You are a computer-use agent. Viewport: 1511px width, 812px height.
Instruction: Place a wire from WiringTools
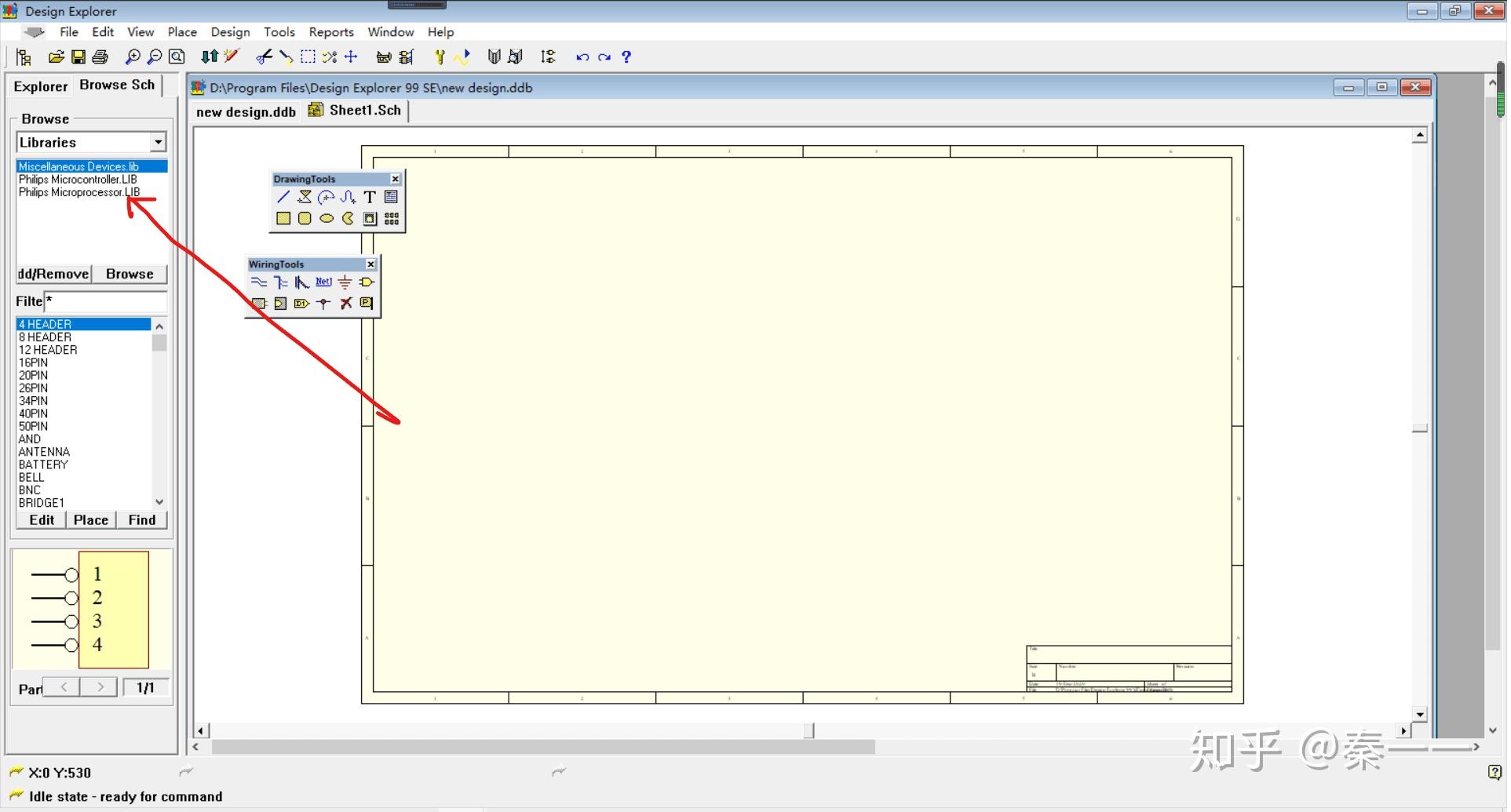pos(258,282)
